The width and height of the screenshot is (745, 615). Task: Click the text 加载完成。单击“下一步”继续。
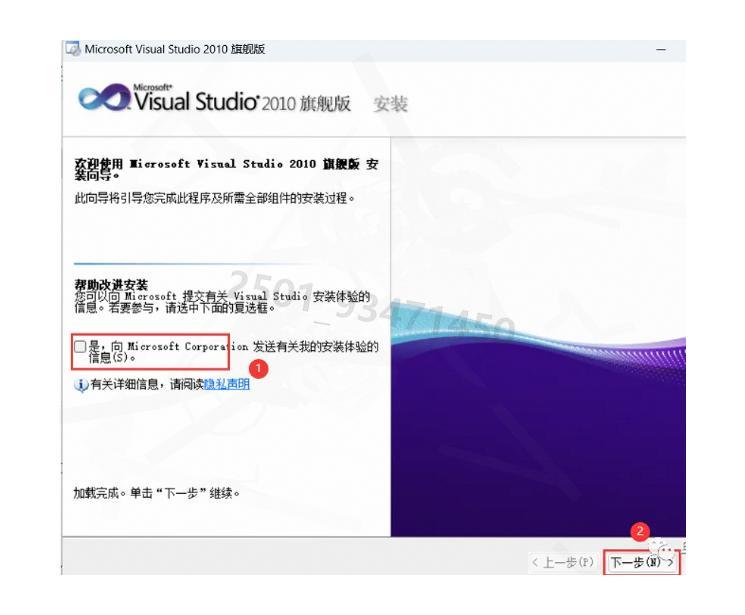click(157, 493)
